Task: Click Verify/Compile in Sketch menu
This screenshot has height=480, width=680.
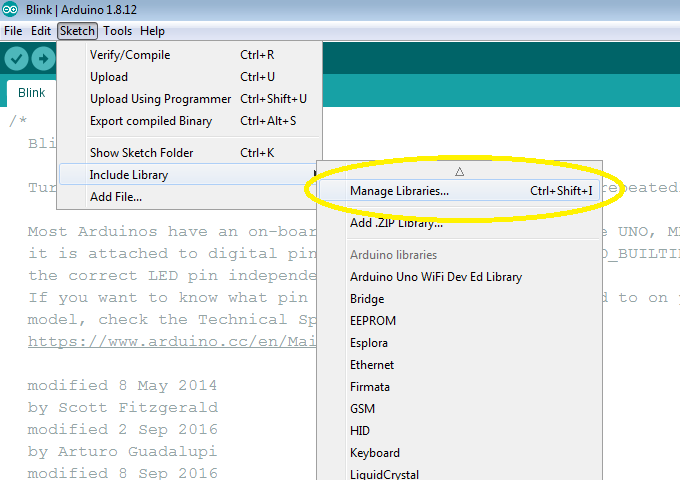Action: click(130, 55)
